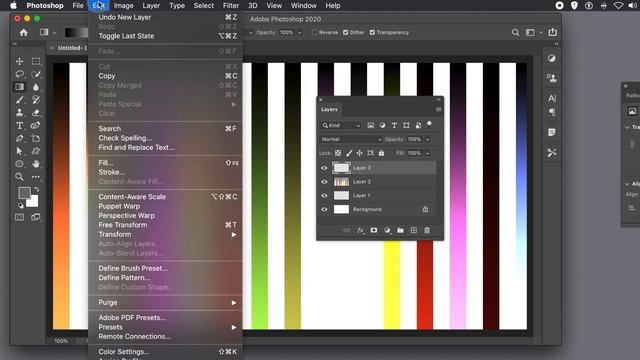Open the Layers panel menu icon
Image resolution: width=640 pixels, height=360 pixels.
438,109
